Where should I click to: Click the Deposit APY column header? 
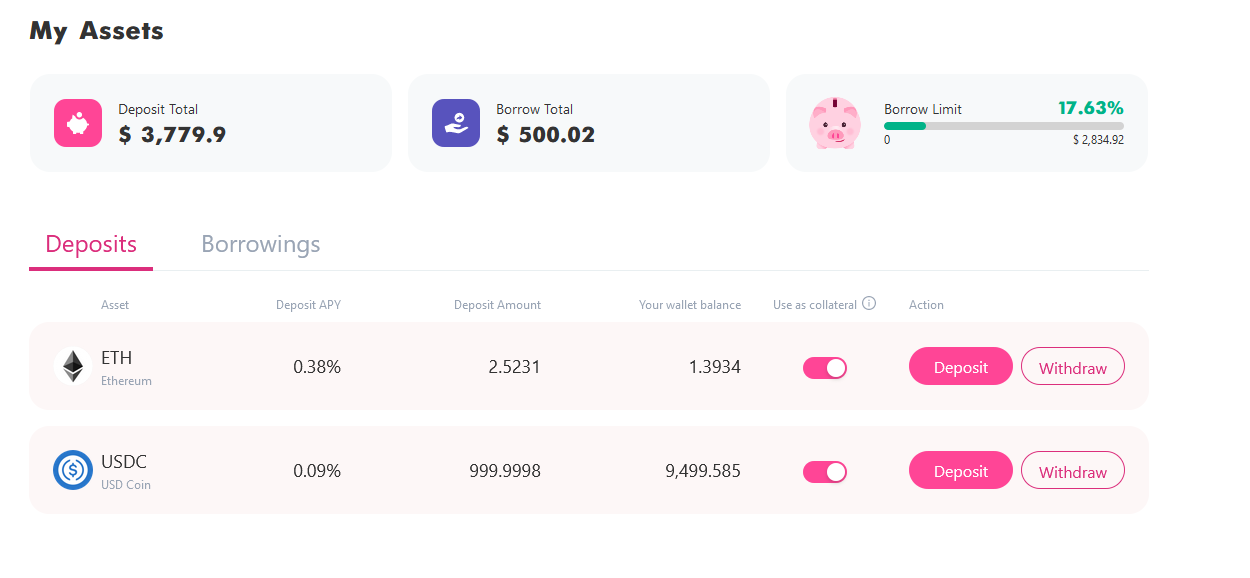point(308,305)
